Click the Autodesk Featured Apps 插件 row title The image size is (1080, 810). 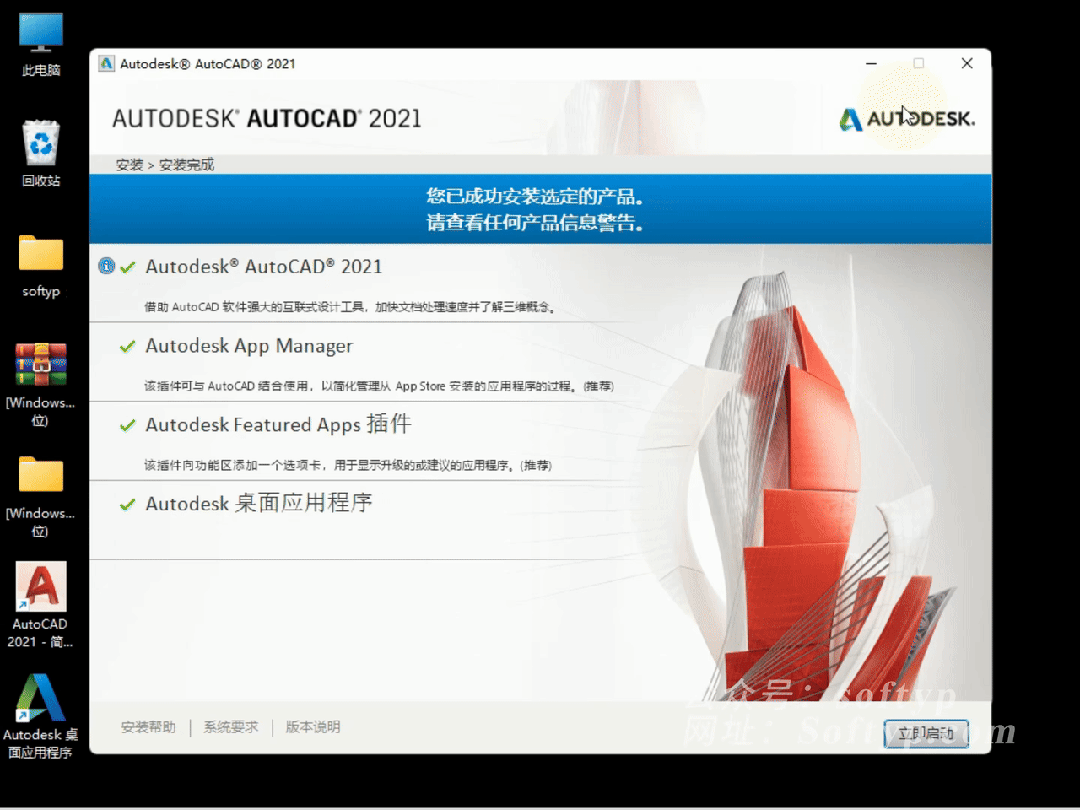click(278, 424)
